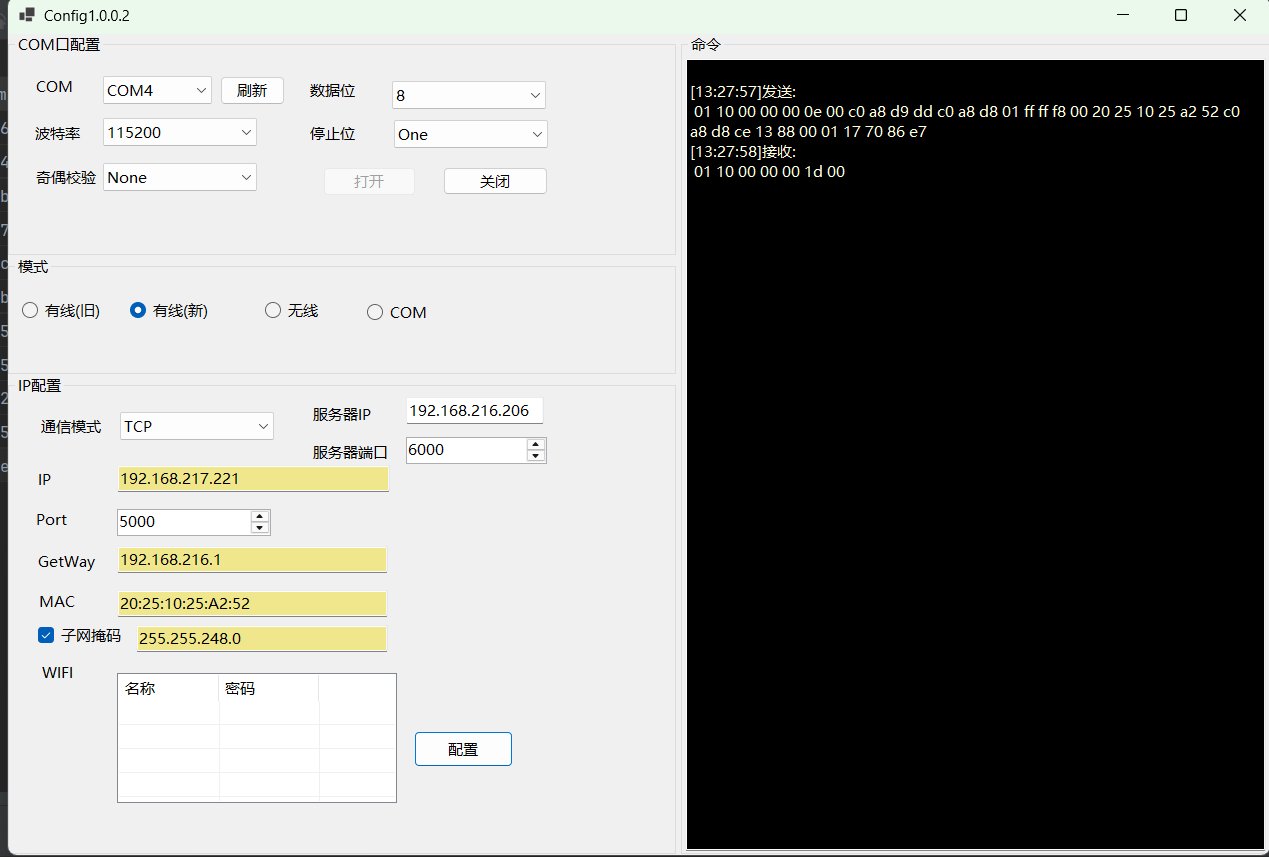
Task: Choose the 无线 wireless mode
Action: (x=273, y=311)
